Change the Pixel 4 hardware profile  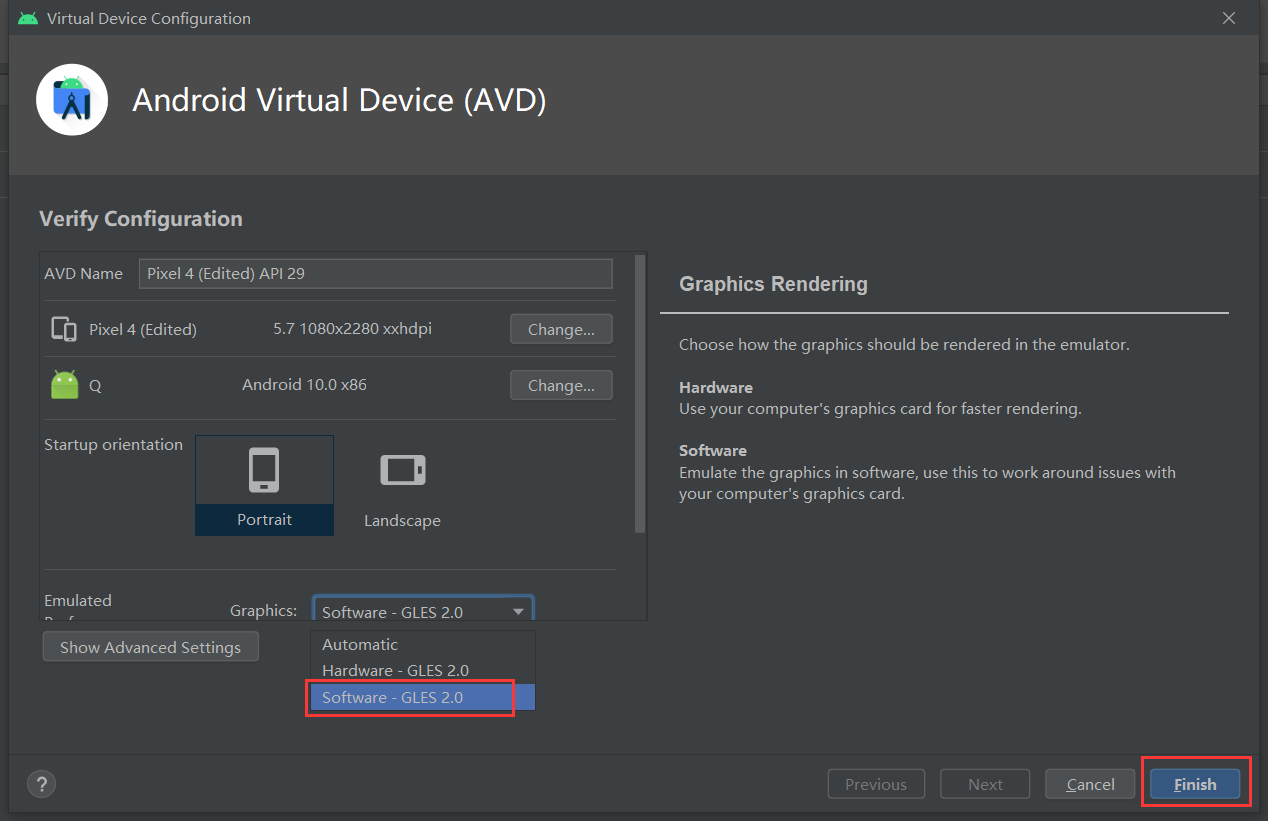561,329
